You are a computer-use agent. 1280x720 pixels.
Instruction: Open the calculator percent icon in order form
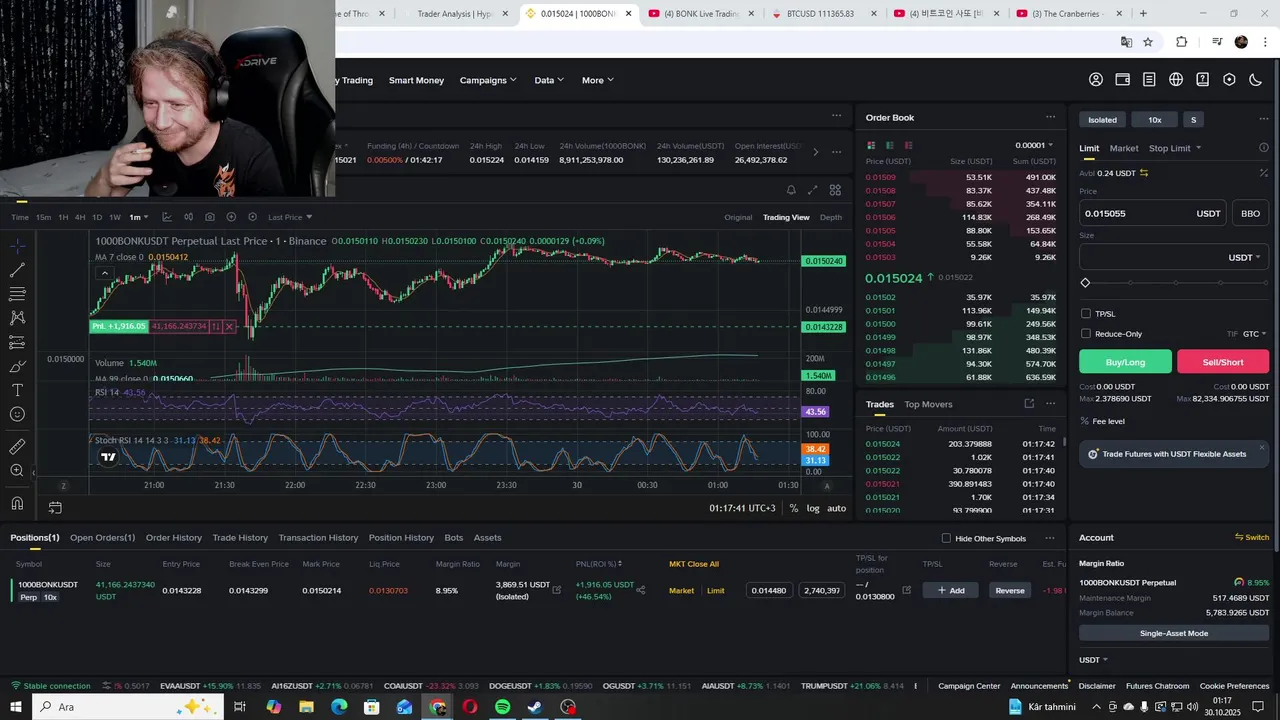(x=1264, y=173)
